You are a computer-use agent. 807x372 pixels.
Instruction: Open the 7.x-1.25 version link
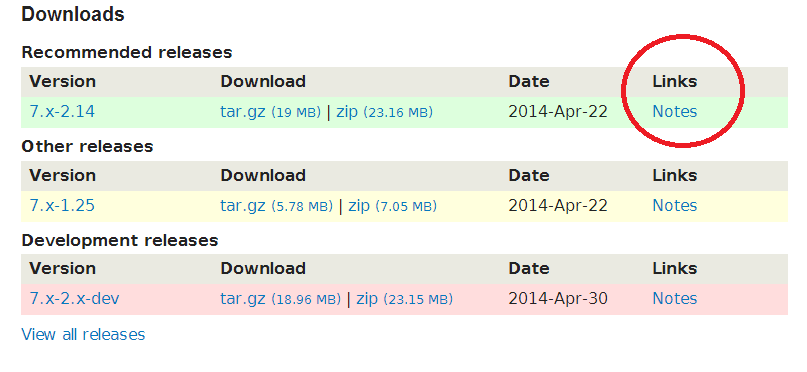click(x=62, y=205)
